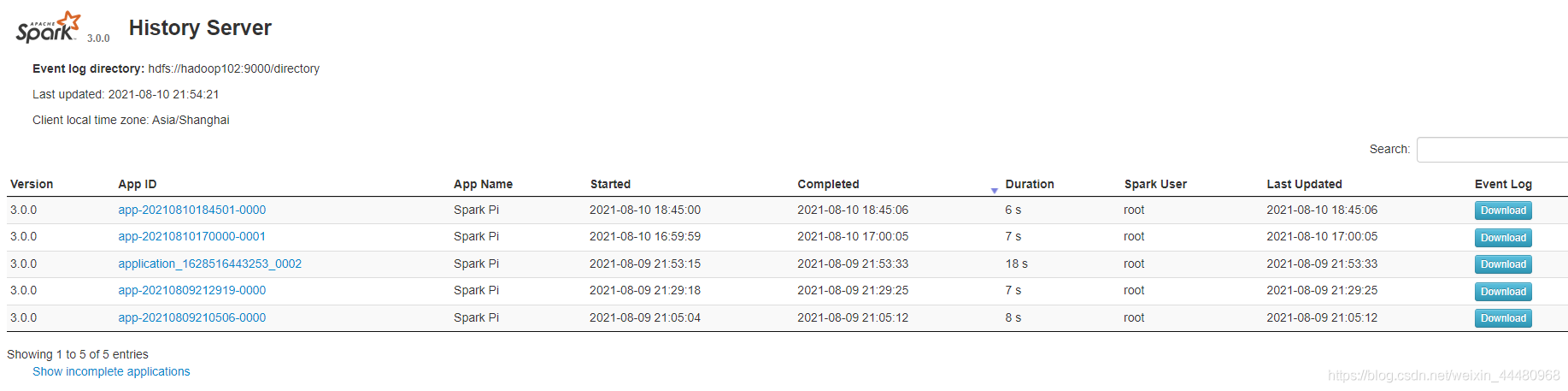The height and width of the screenshot is (391, 1568).
Task: Download event log for app-20210810184501-0000
Action: point(1502,210)
